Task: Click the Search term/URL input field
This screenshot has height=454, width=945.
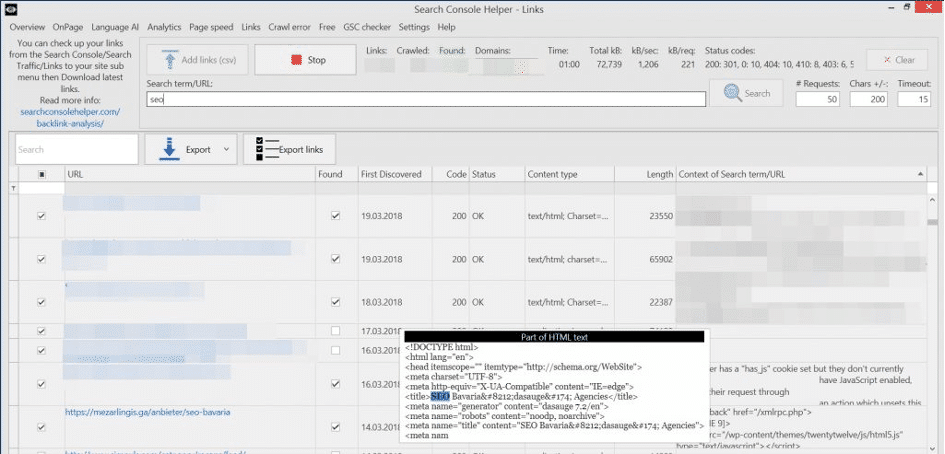Action: click(425, 99)
